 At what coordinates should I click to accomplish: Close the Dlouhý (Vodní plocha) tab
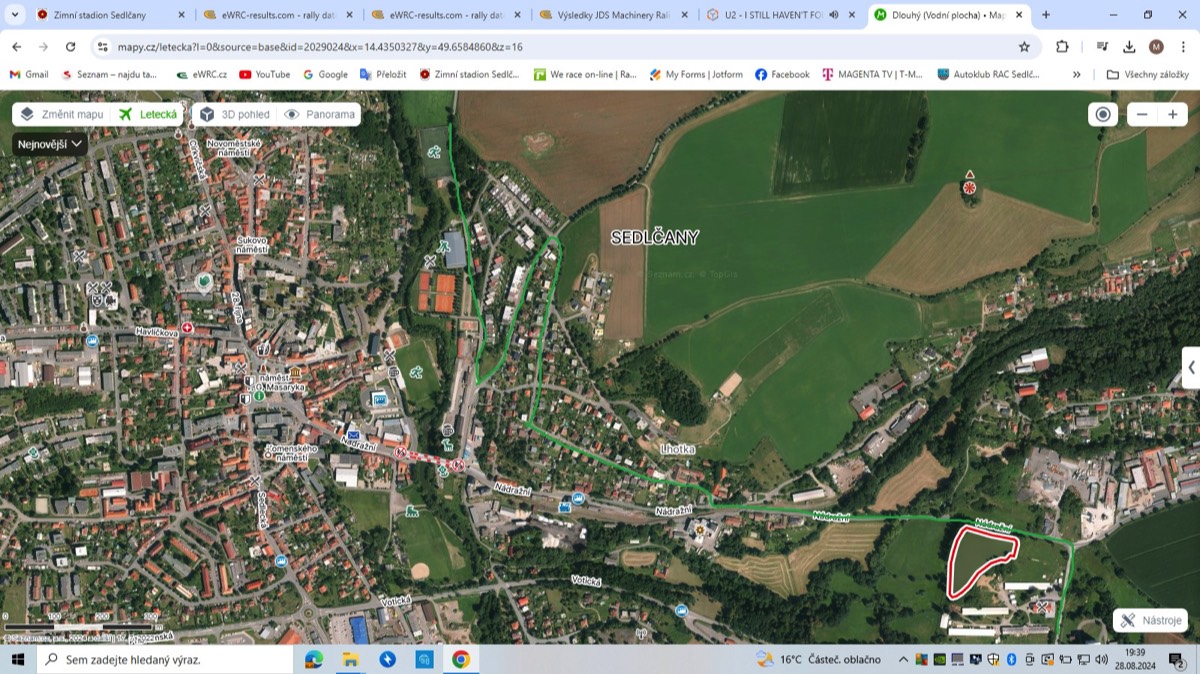(x=1019, y=15)
